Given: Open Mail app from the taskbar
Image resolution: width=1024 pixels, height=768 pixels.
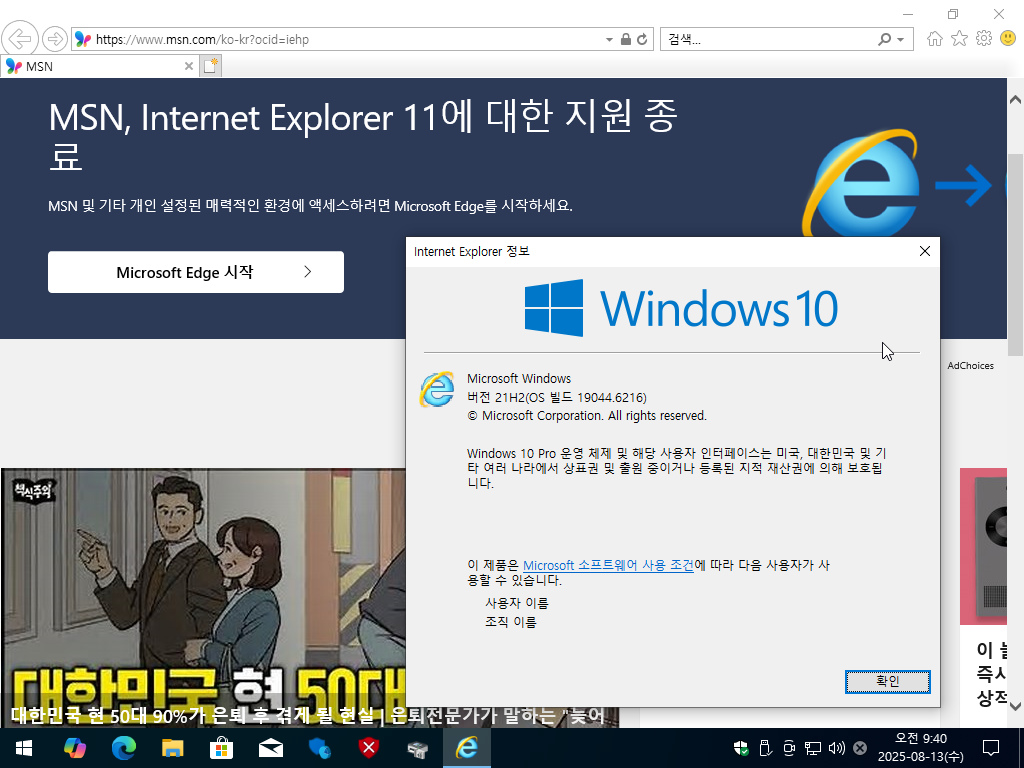Looking at the screenshot, I should (270, 748).
